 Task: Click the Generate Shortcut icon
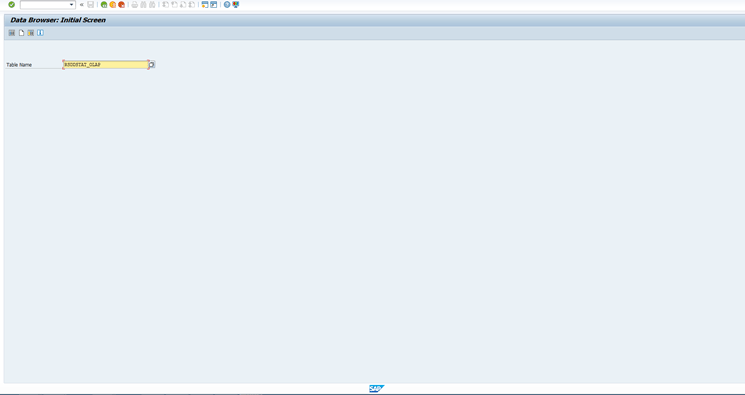click(213, 5)
